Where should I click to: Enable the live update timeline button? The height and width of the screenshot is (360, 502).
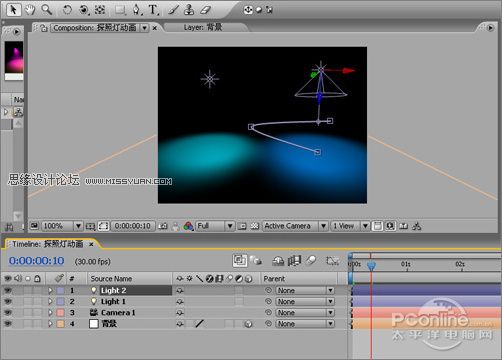[240, 261]
